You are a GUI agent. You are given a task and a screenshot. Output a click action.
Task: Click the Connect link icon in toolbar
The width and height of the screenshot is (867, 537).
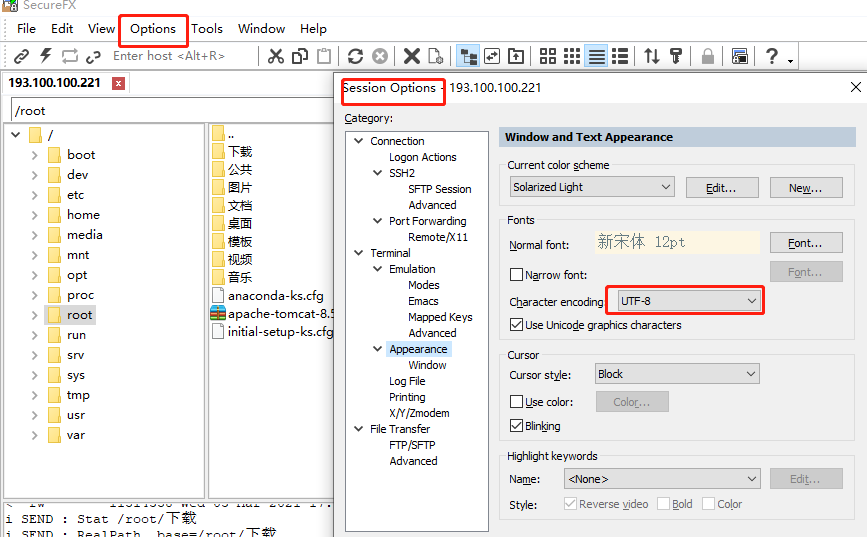[21, 56]
